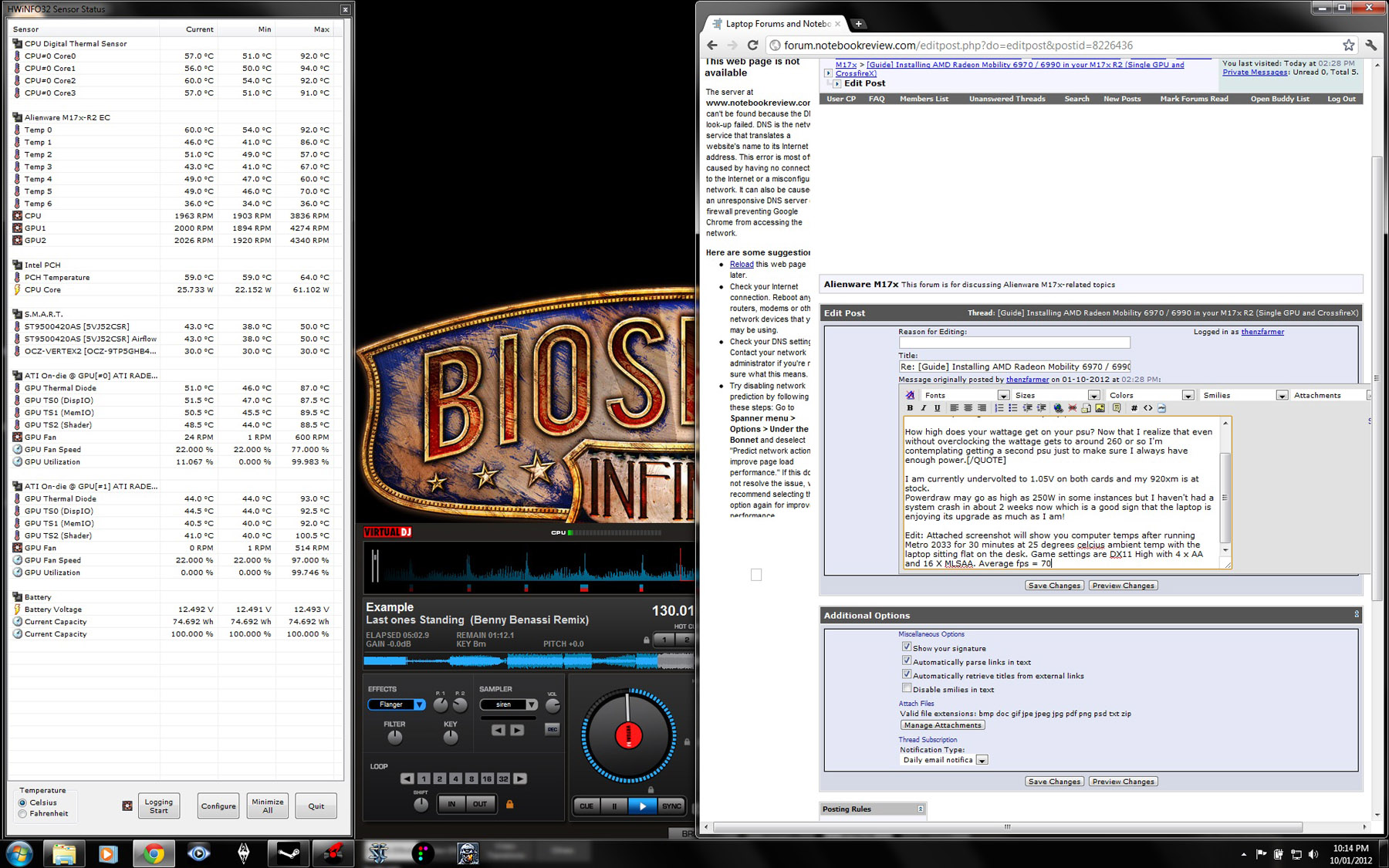Wrap text in HTML tags icon
Viewport: 1389px width, 868px height.
(x=1148, y=408)
